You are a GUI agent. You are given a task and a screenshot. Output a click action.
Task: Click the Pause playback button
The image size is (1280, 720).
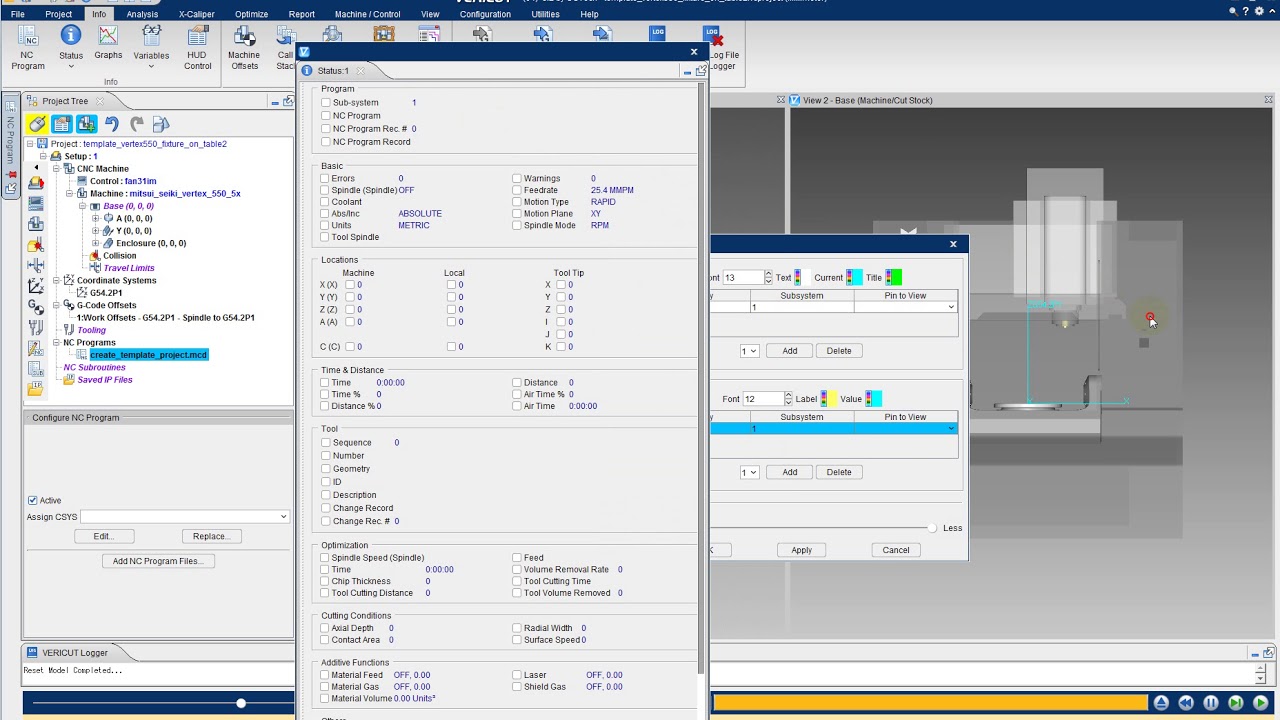(x=1211, y=703)
